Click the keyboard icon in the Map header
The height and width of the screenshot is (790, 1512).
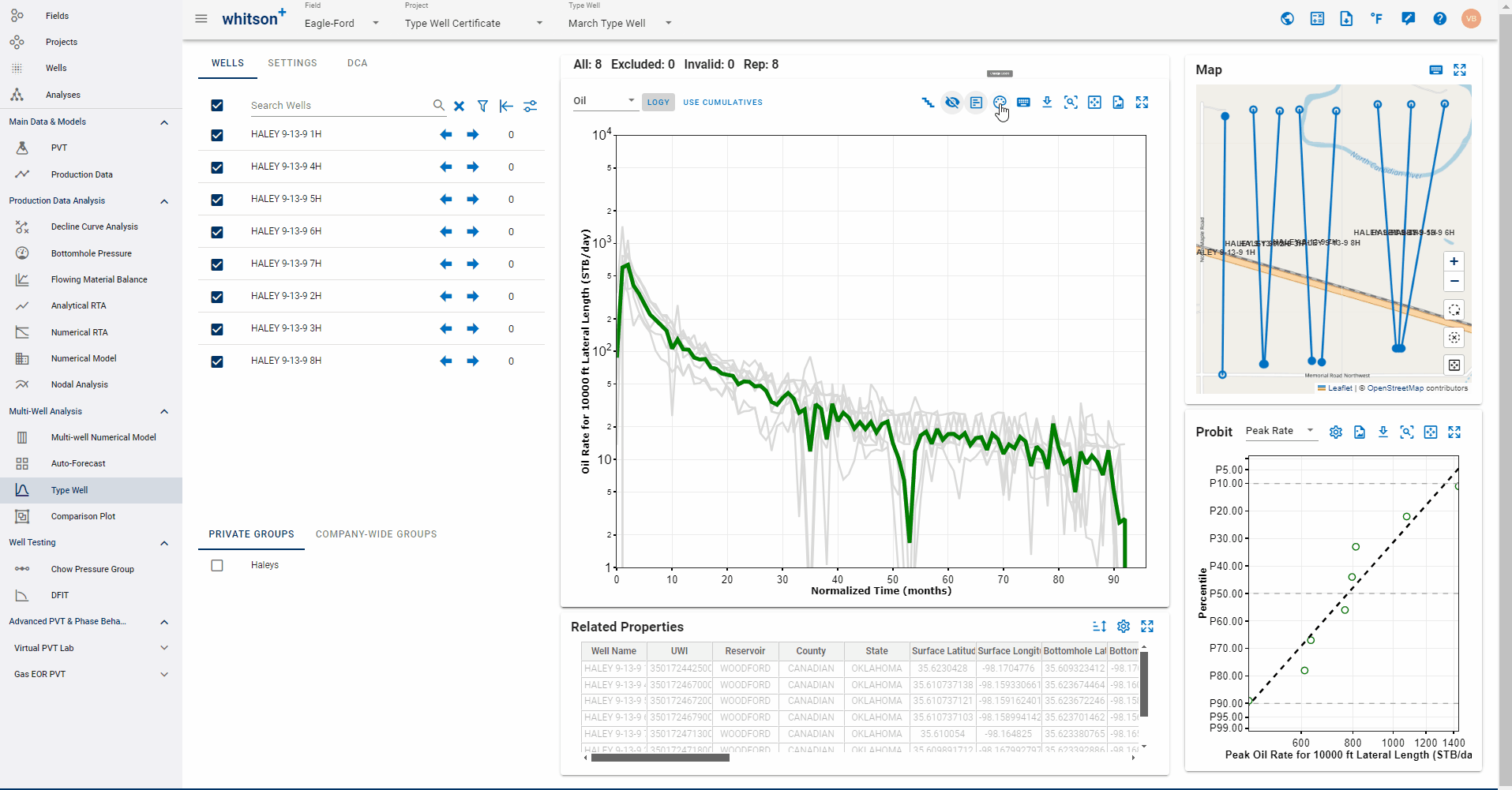(1436, 70)
